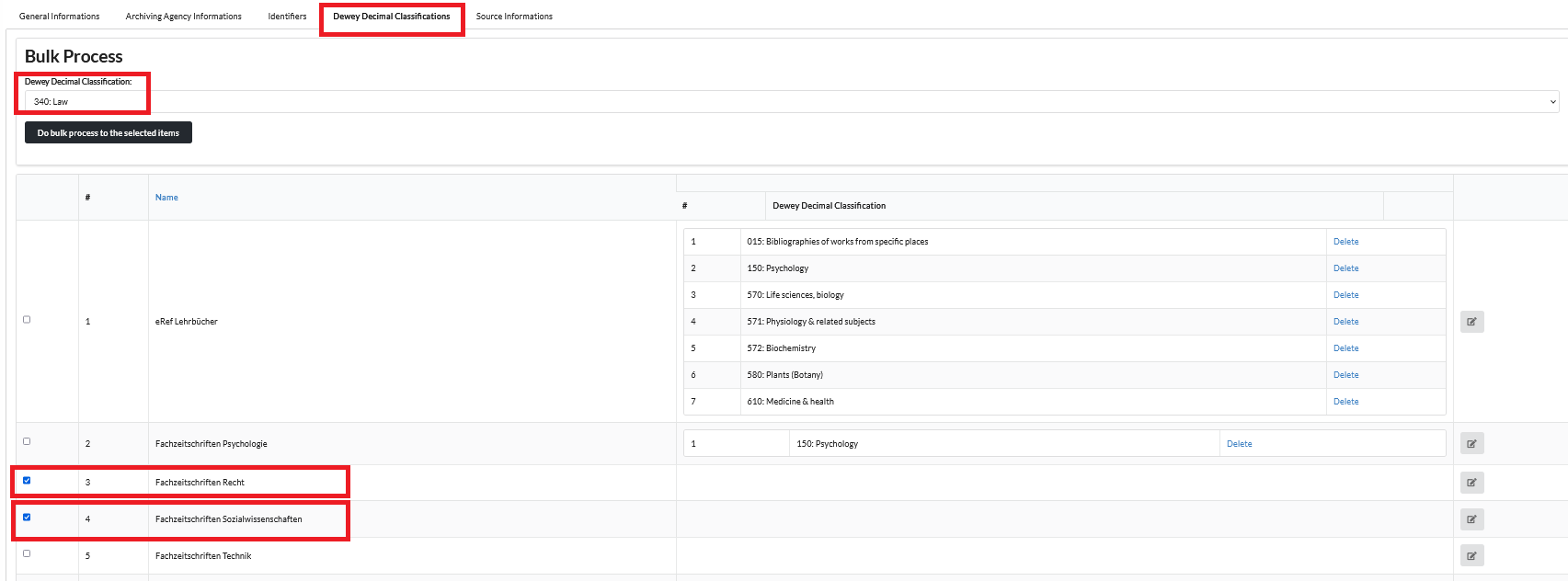
Task: Uncheck the Fachzeitschriften Recht checkbox
Action: 27,481
